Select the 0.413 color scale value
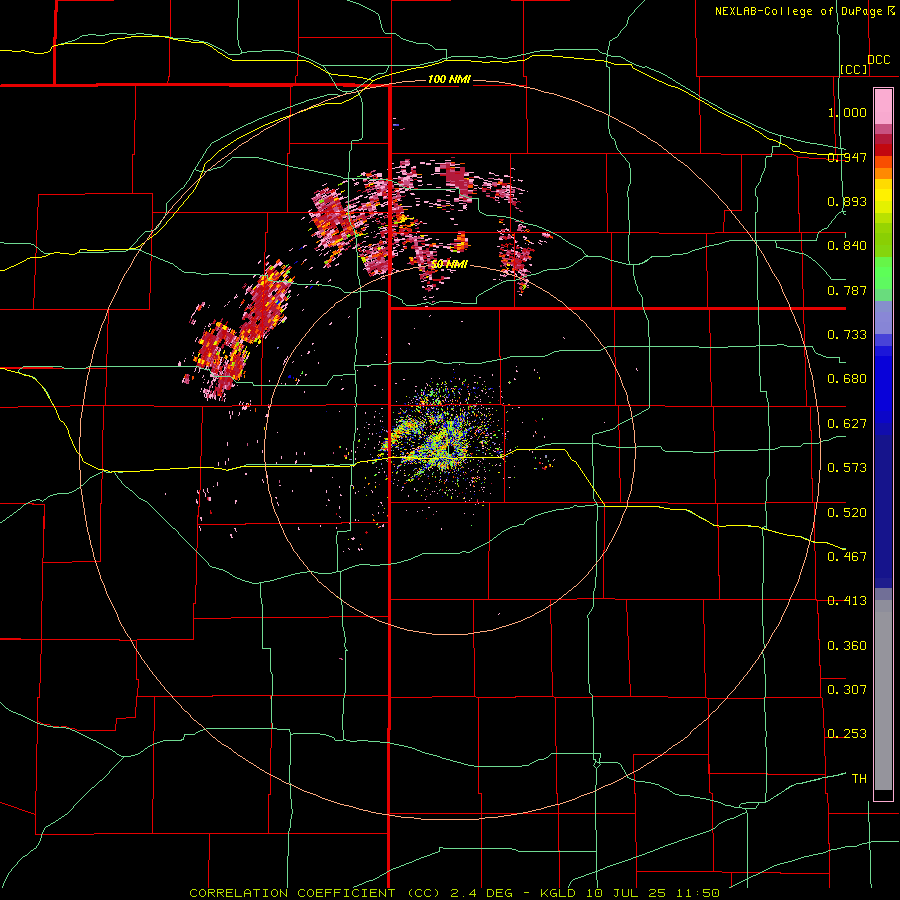The height and width of the screenshot is (900, 900). [847, 600]
